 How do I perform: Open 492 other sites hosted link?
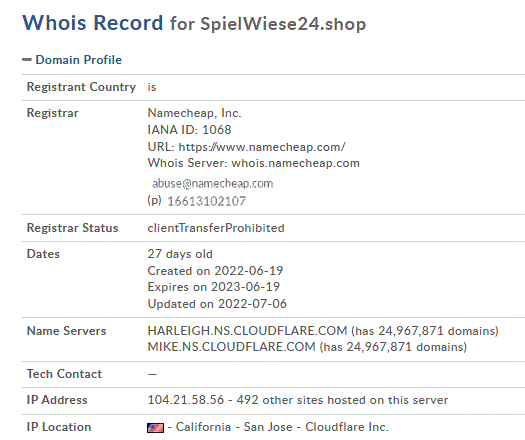click(x=342, y=400)
